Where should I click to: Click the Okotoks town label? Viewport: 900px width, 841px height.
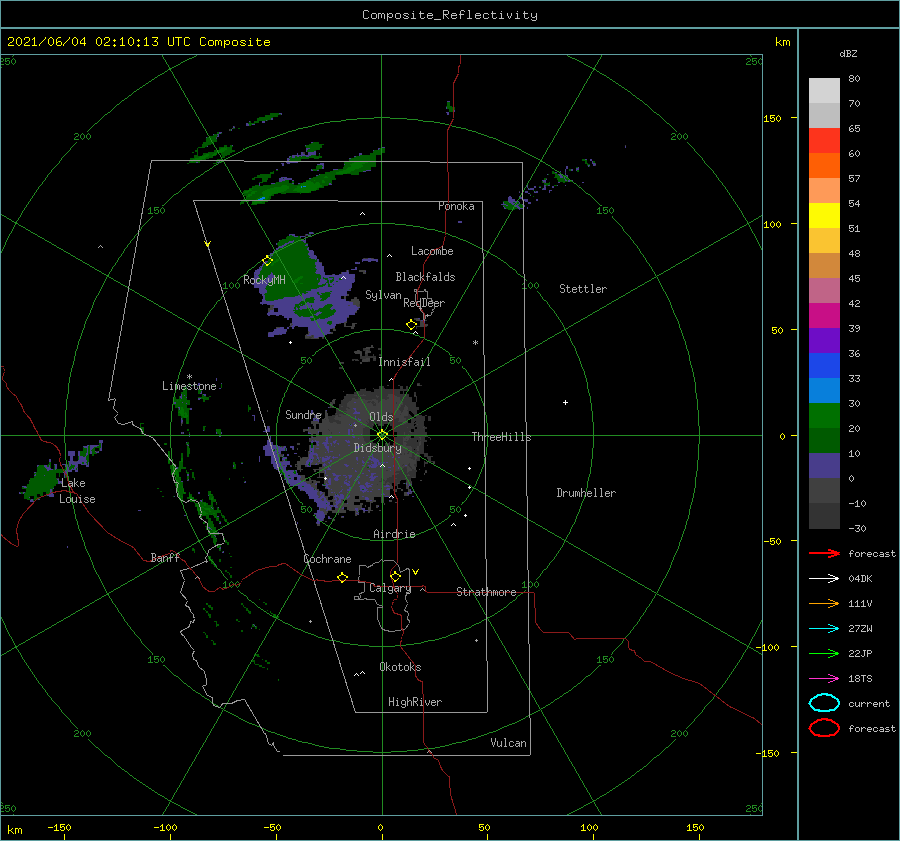pyautogui.click(x=400, y=667)
